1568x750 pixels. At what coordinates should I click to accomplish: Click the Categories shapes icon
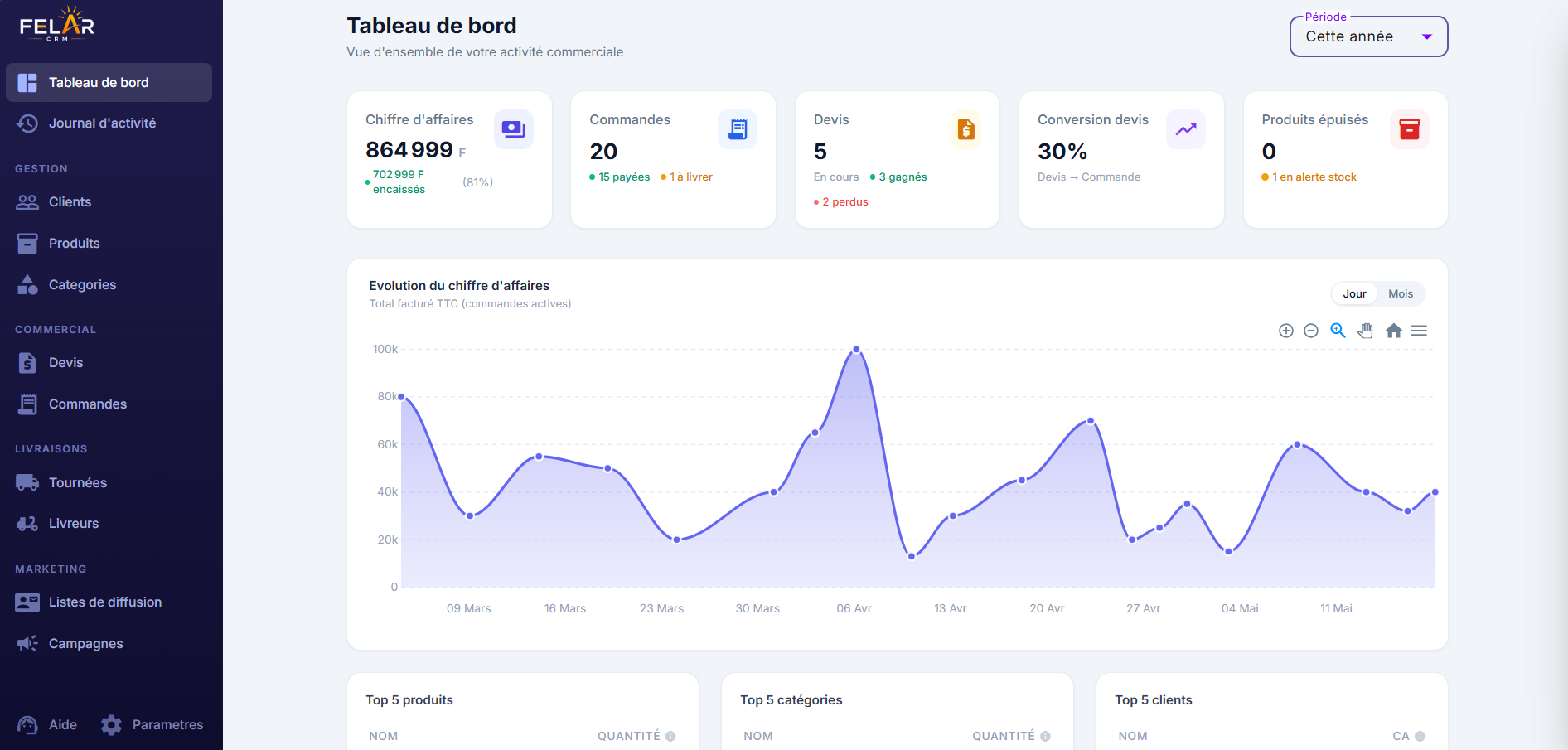point(27,284)
